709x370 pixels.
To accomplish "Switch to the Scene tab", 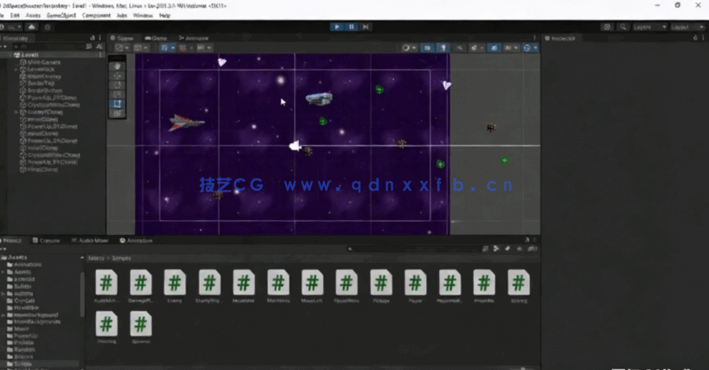I will [x=122, y=38].
